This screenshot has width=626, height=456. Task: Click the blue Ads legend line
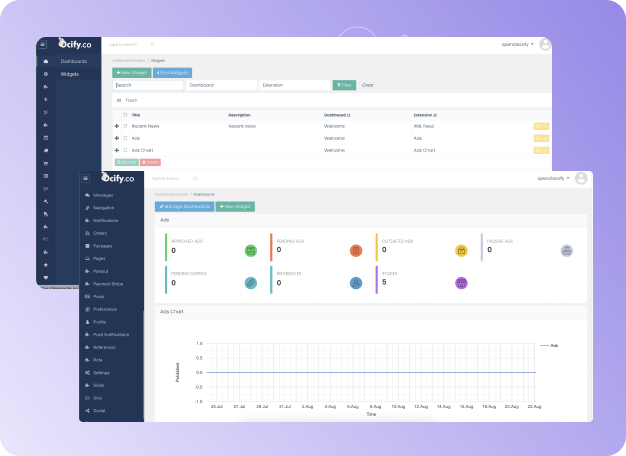(544, 345)
